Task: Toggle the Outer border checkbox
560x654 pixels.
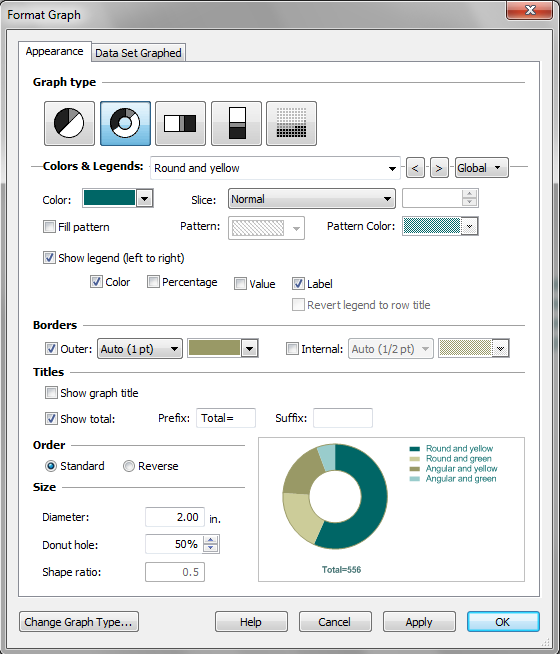Action: coord(51,349)
